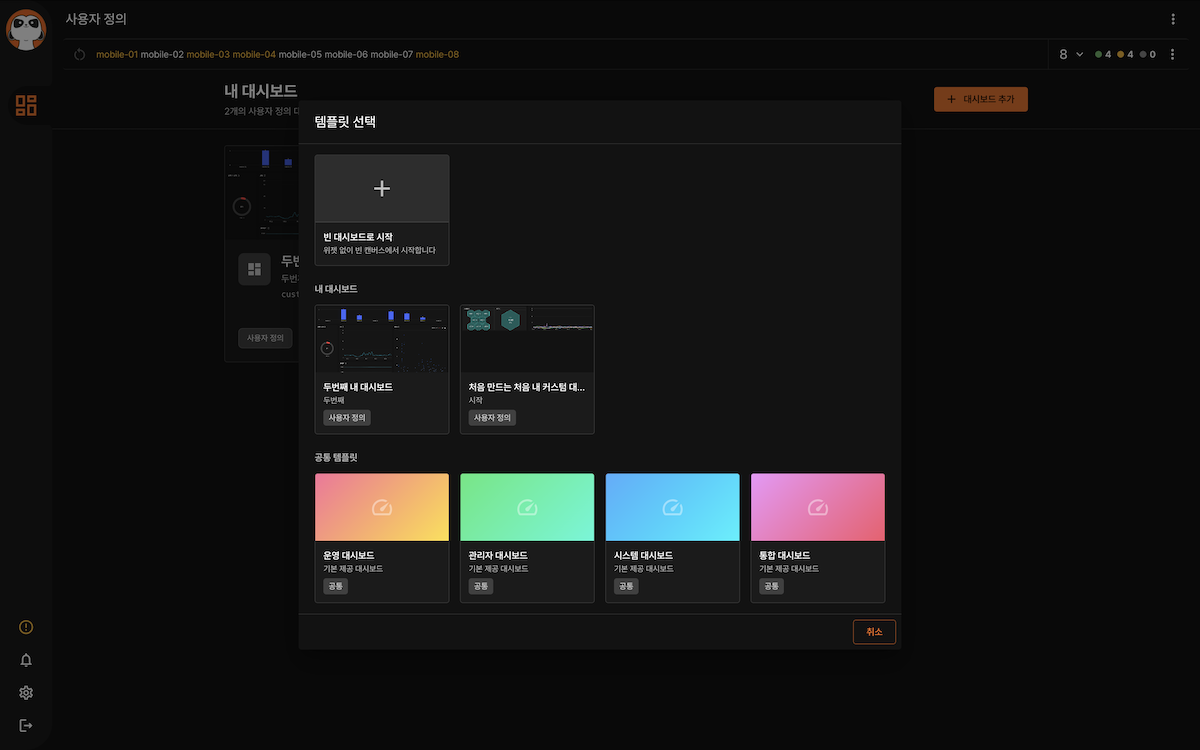Open the top-right vertical dots menu
Viewport: 1200px width, 750px height.
tap(1173, 19)
